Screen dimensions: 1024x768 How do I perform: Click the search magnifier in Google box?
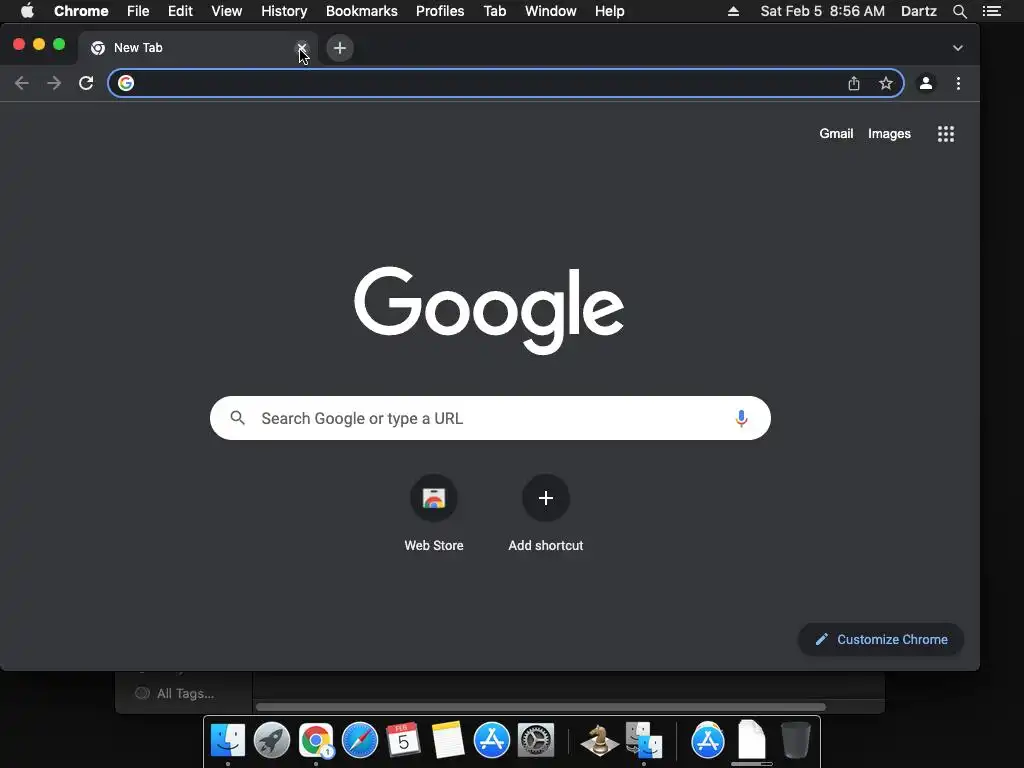point(238,418)
